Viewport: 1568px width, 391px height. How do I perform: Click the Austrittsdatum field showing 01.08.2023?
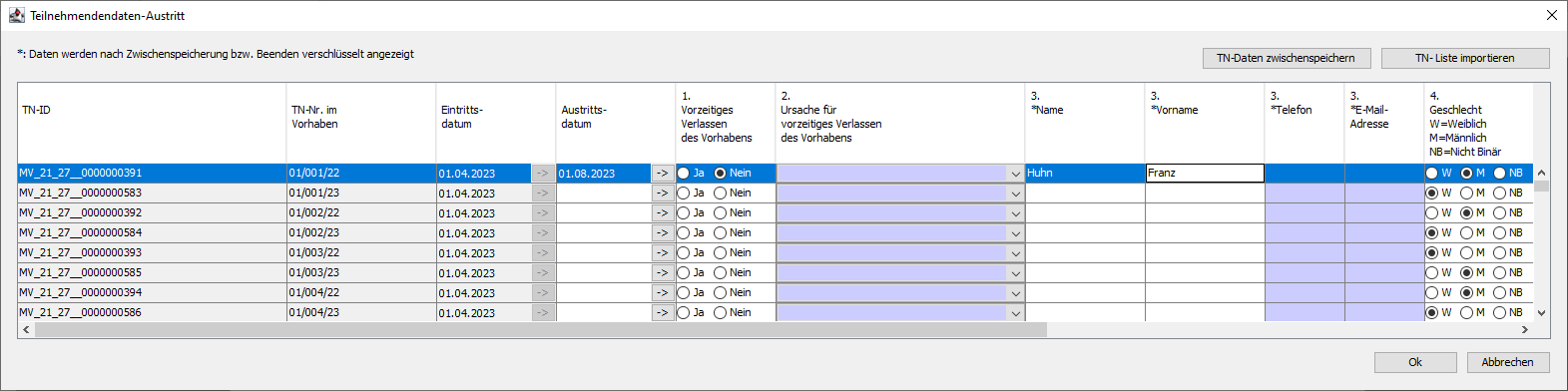click(x=603, y=174)
